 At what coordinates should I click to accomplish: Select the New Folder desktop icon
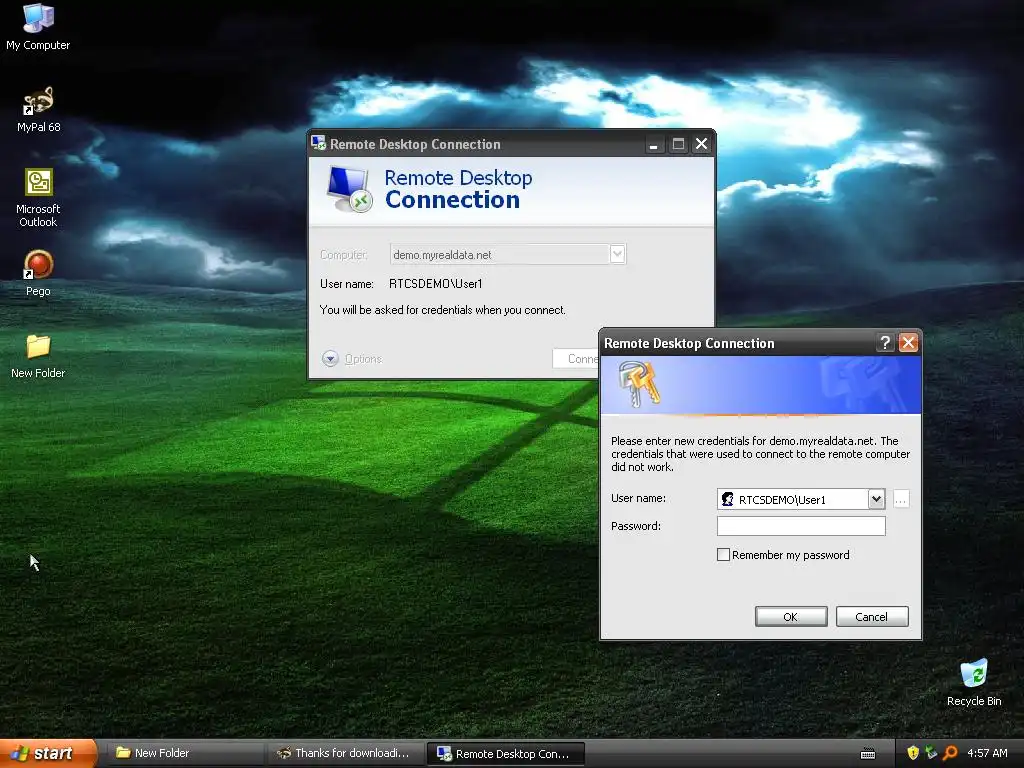38,356
